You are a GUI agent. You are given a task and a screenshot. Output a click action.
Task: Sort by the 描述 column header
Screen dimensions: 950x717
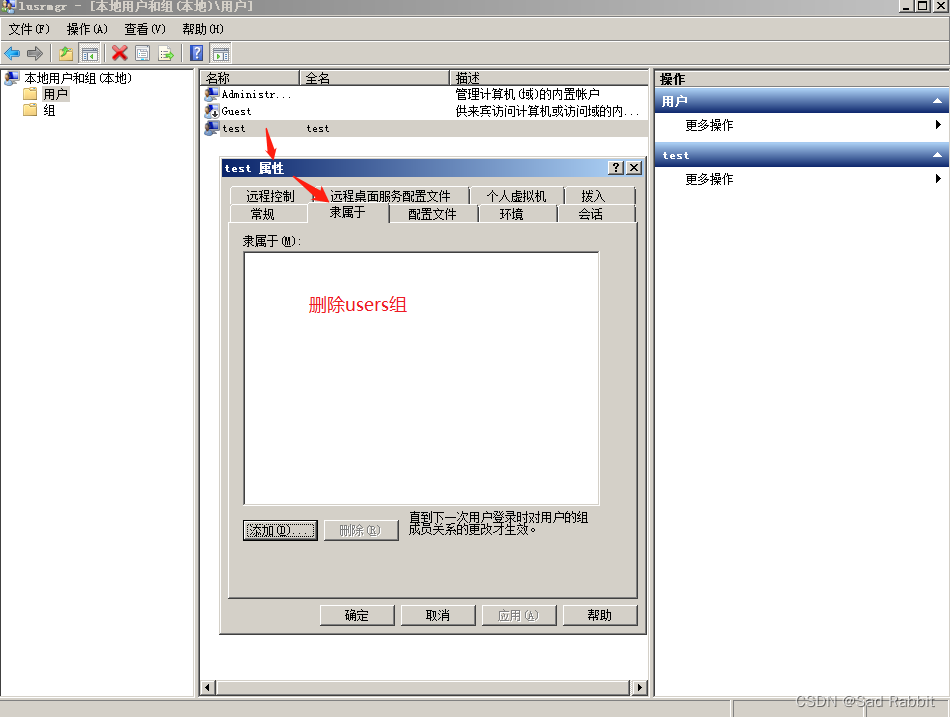point(549,78)
